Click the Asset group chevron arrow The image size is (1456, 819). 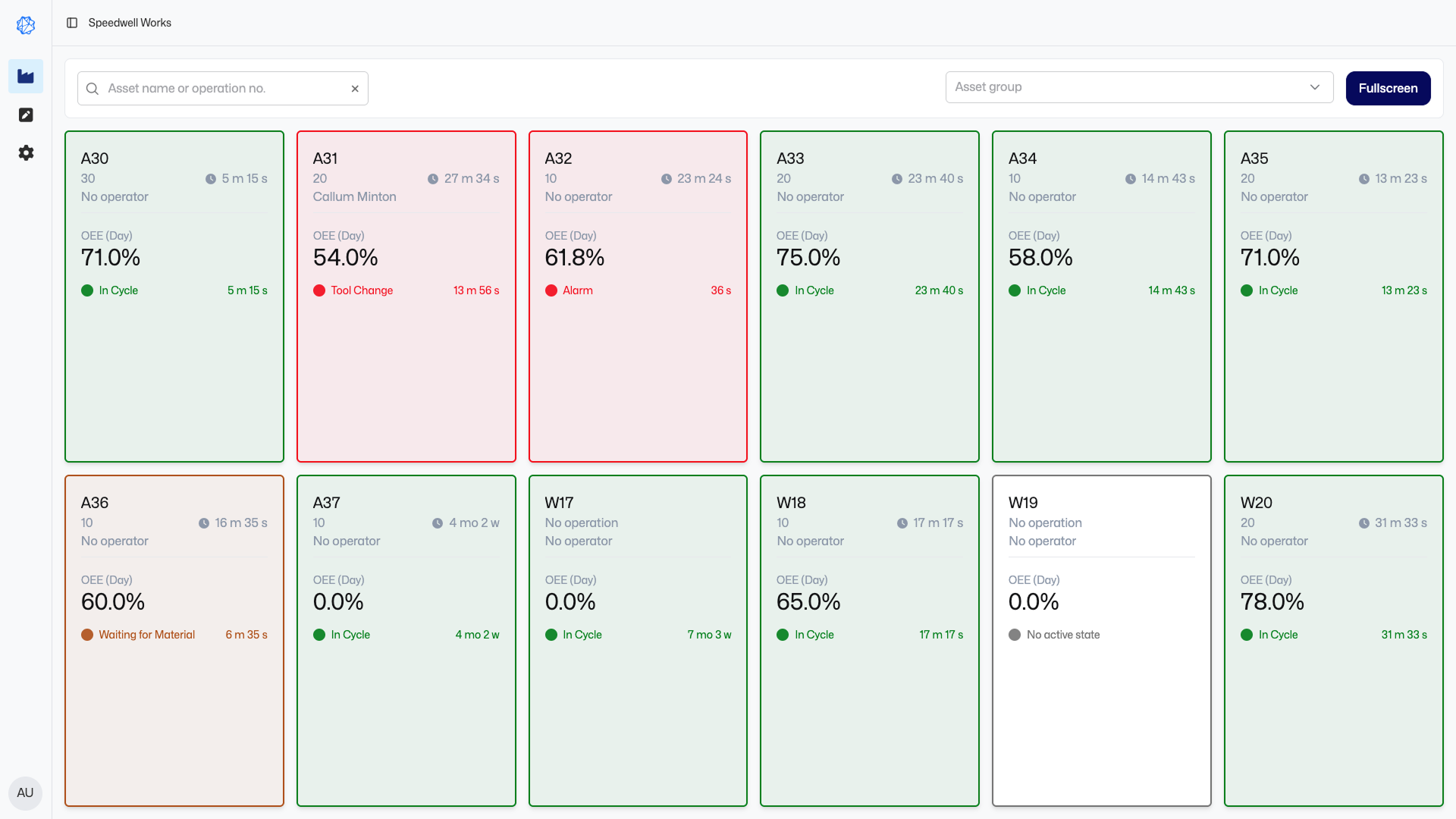point(1315,87)
